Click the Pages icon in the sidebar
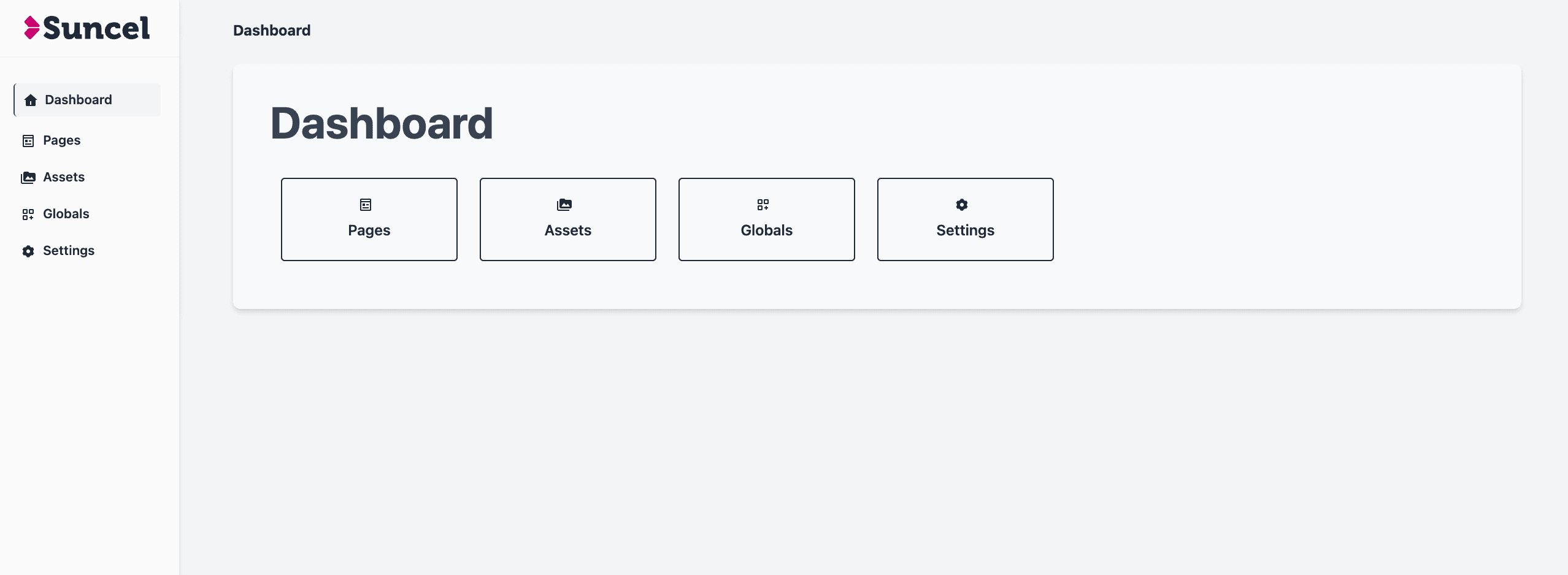The height and width of the screenshot is (575, 1568). pyautogui.click(x=28, y=141)
